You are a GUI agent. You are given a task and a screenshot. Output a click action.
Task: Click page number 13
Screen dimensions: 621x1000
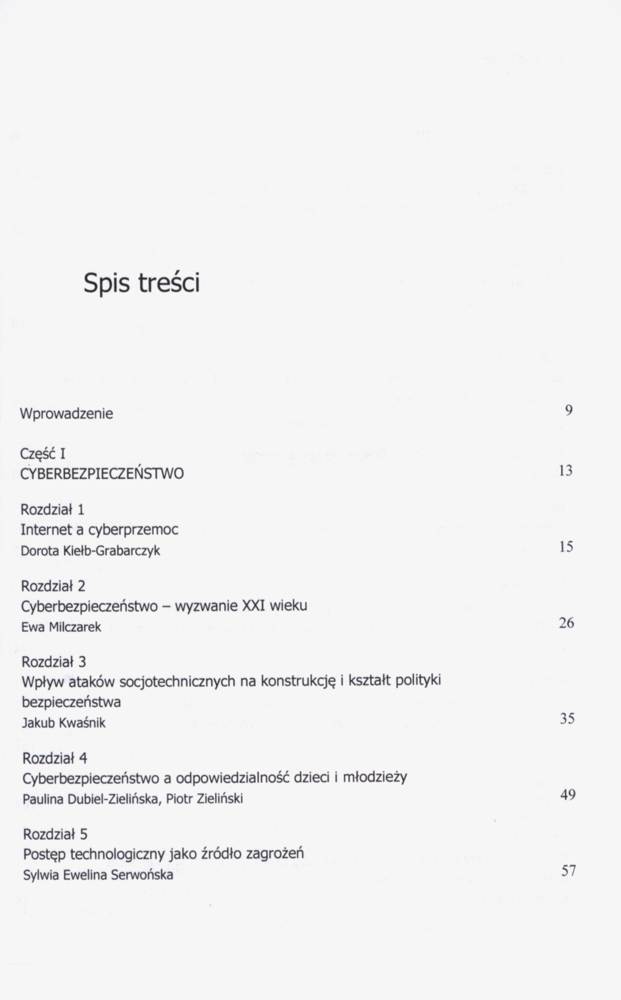[x=565, y=470]
